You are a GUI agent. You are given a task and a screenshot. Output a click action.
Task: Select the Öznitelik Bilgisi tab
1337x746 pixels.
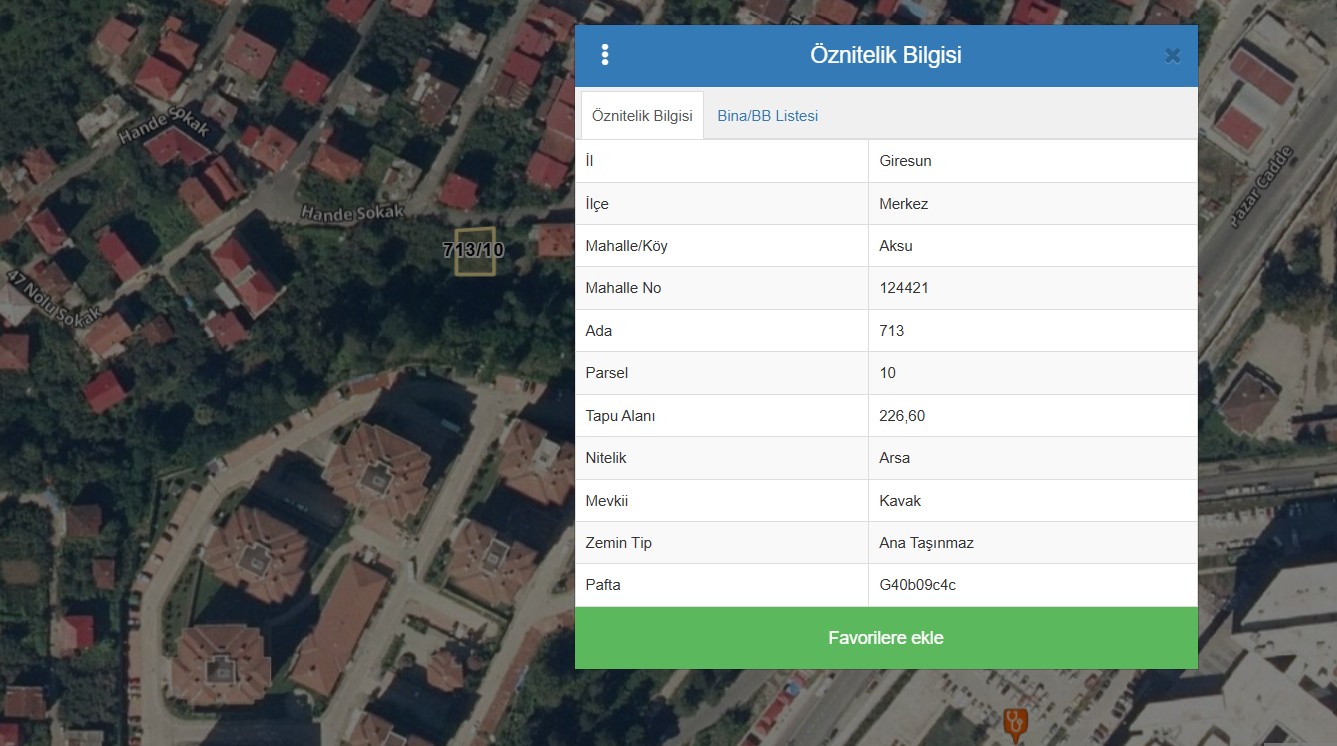pyautogui.click(x=642, y=116)
